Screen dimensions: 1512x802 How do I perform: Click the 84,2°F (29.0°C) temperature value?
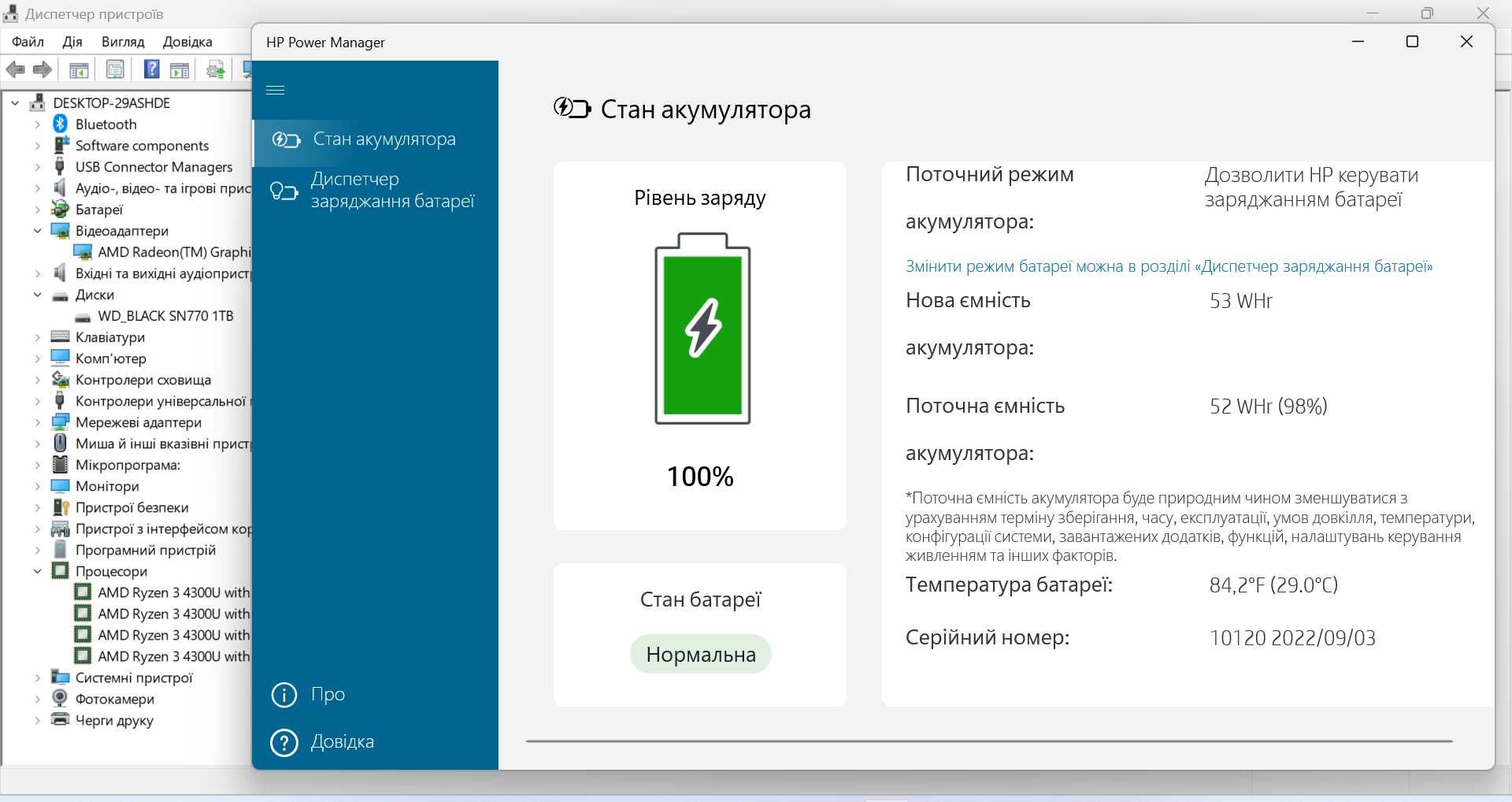(x=1273, y=585)
